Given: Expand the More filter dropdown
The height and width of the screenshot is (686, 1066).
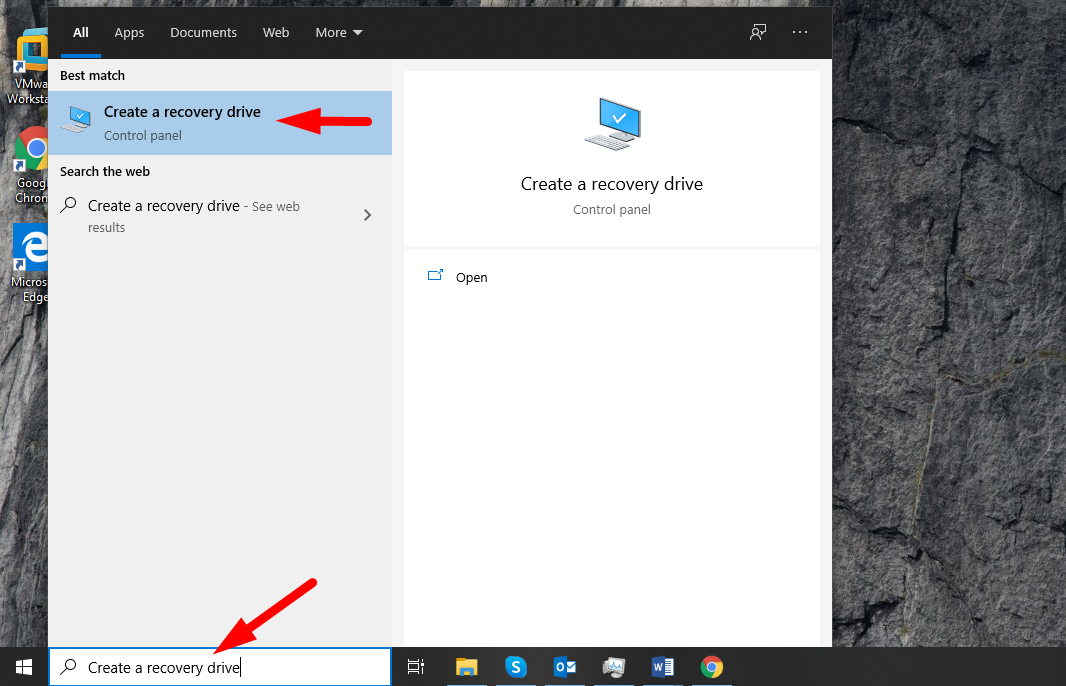Looking at the screenshot, I should (339, 32).
